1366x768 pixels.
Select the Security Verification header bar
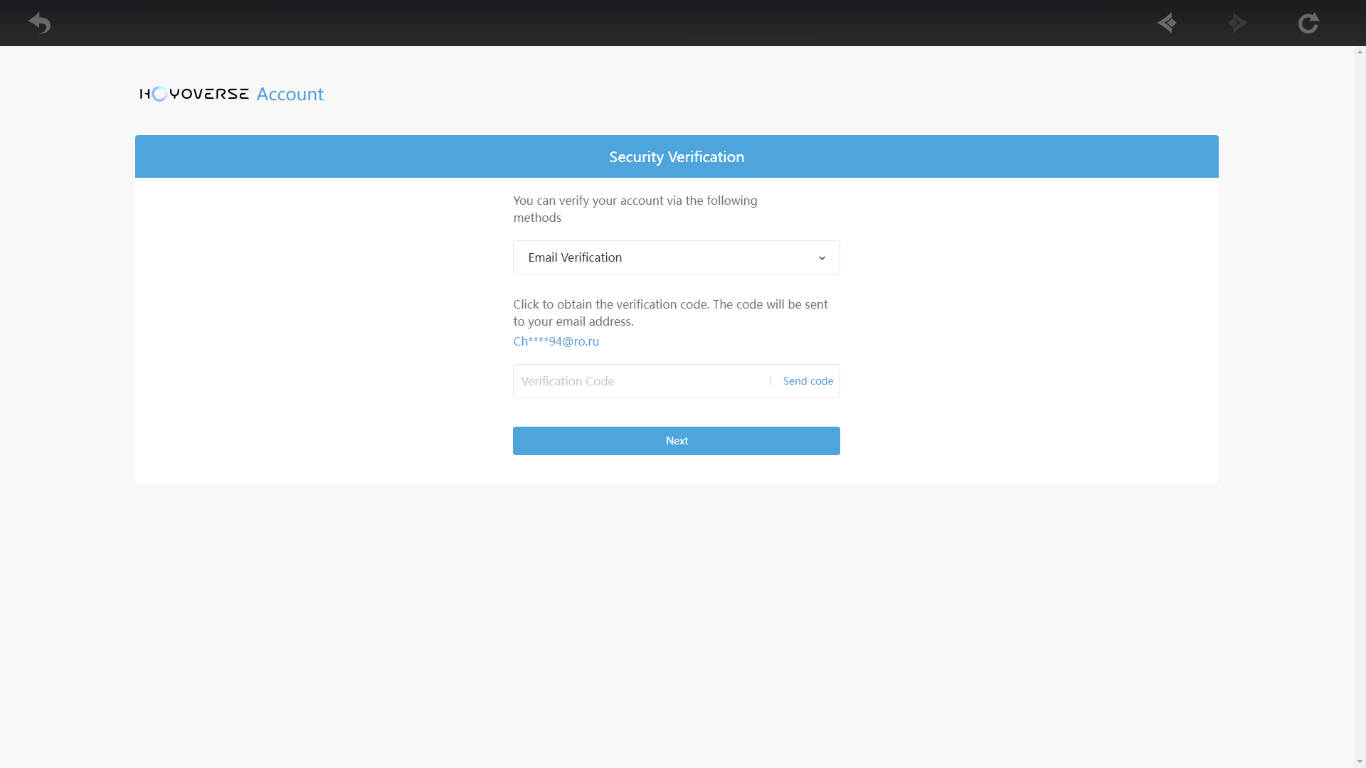tap(676, 157)
